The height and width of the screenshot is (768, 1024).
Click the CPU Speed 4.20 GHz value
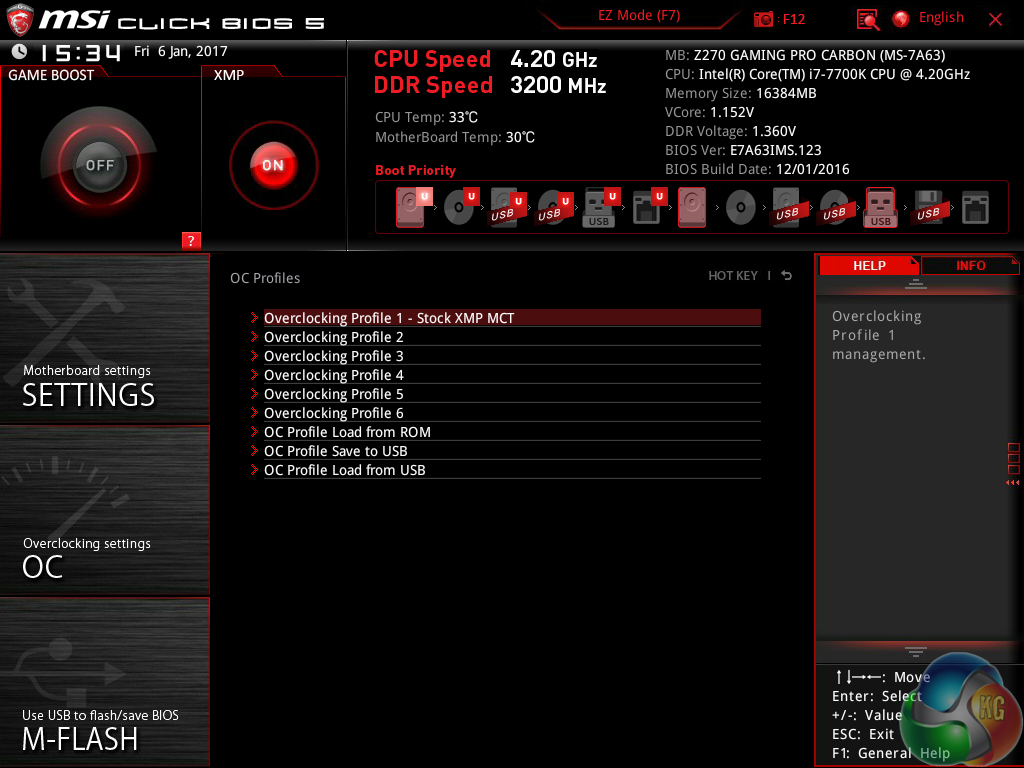pyautogui.click(x=553, y=59)
